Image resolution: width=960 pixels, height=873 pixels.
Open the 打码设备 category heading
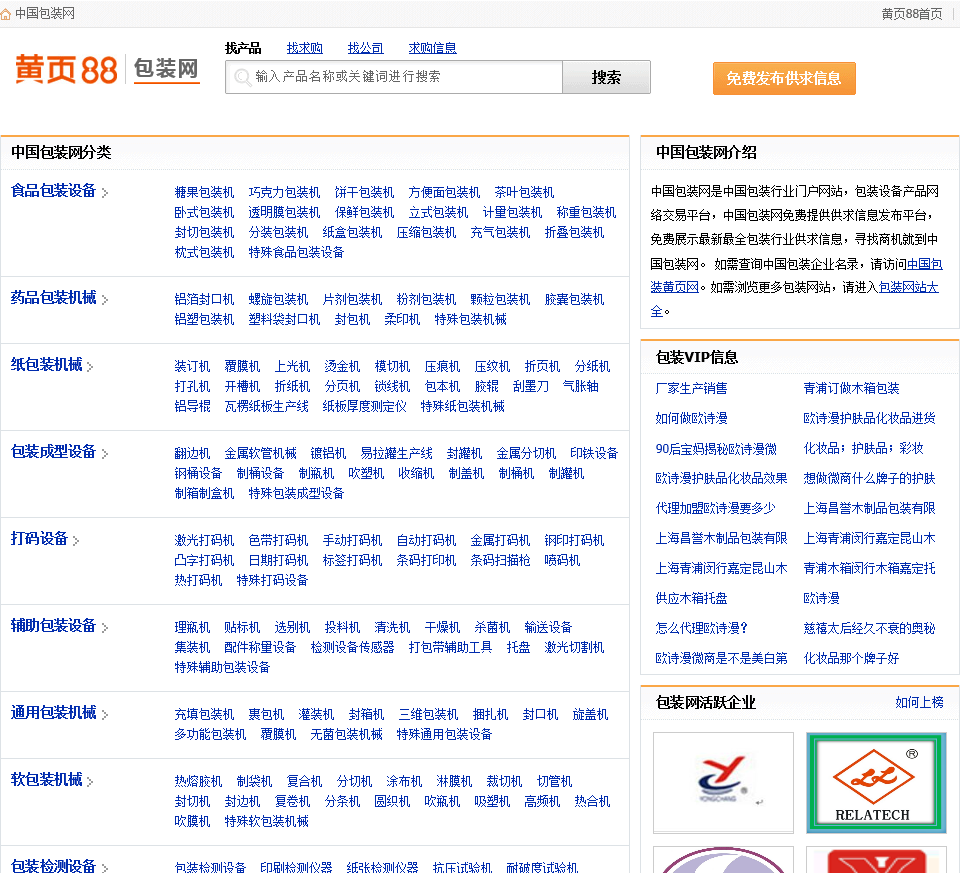(39, 539)
